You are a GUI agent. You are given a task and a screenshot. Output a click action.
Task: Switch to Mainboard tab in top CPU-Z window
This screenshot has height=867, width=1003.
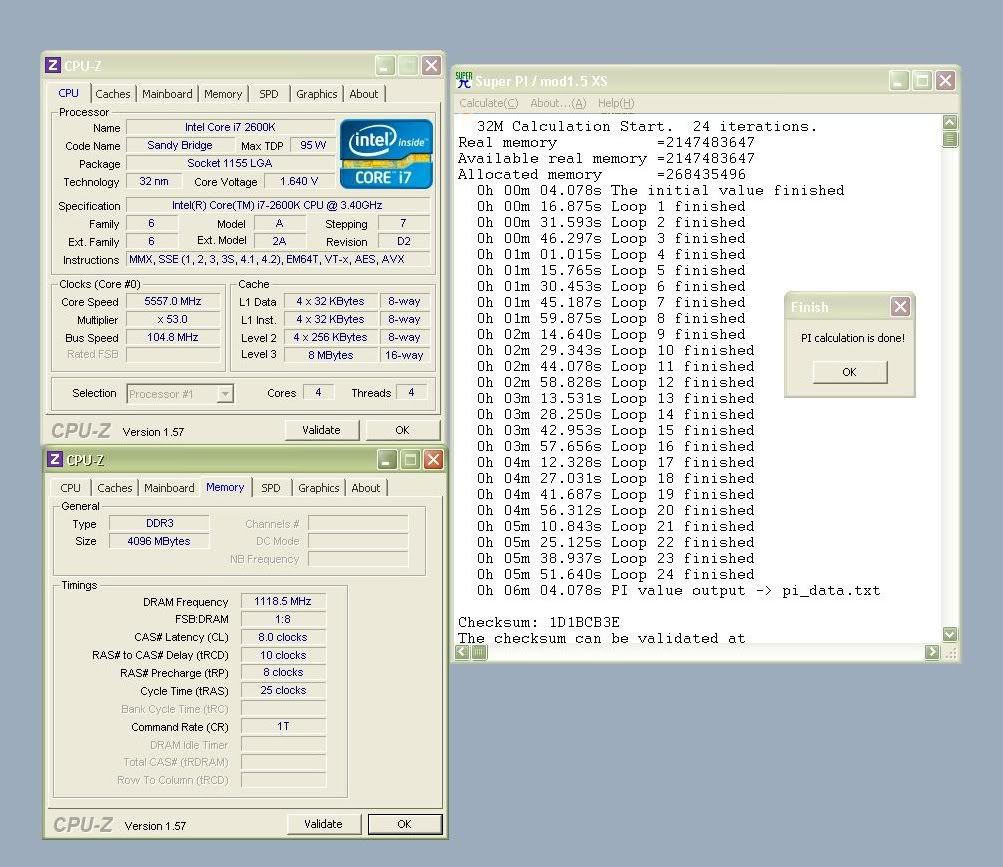point(167,94)
